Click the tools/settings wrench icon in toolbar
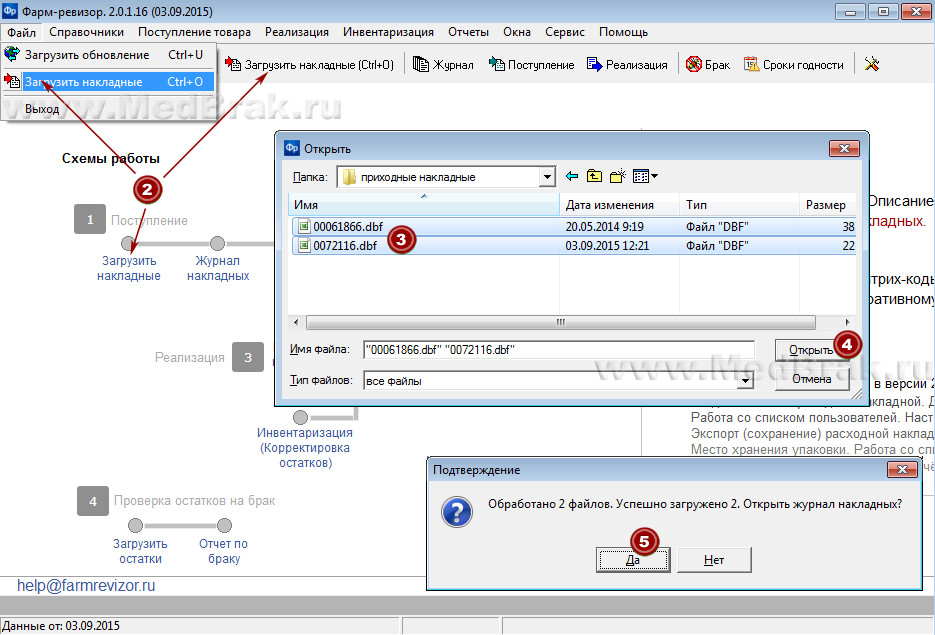 click(872, 64)
